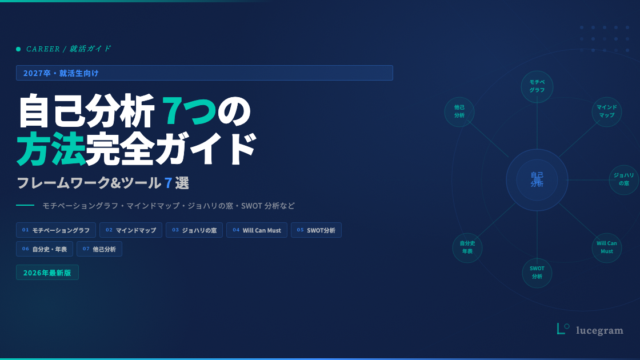Click the 自己分析 7つの方法完全ガイド headline

pyautogui.click(x=137, y=130)
